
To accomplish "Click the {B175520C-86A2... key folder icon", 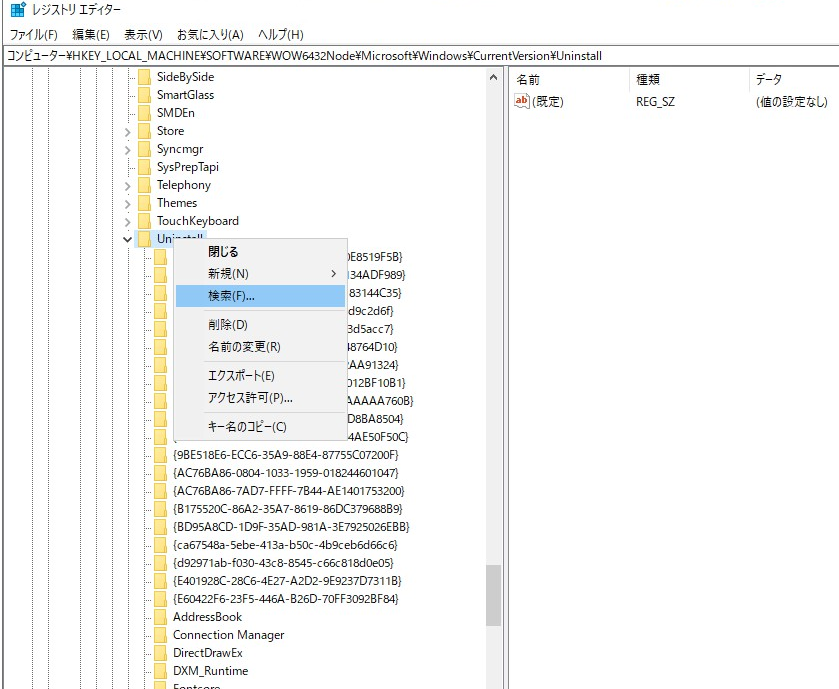I will (161, 509).
